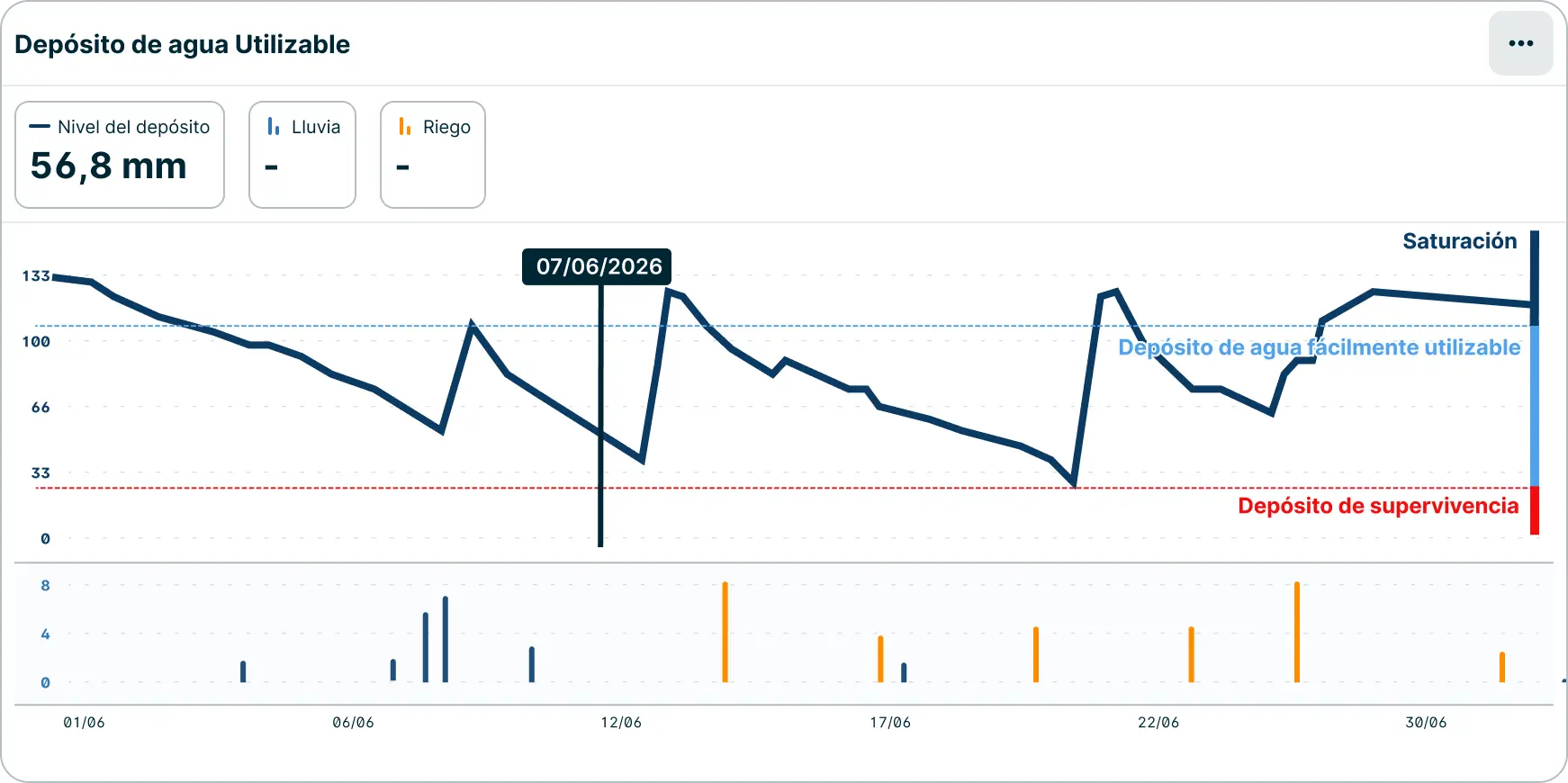Click the Depósito de supervivencia label
Screen dimensions: 1568x783
(x=1378, y=506)
